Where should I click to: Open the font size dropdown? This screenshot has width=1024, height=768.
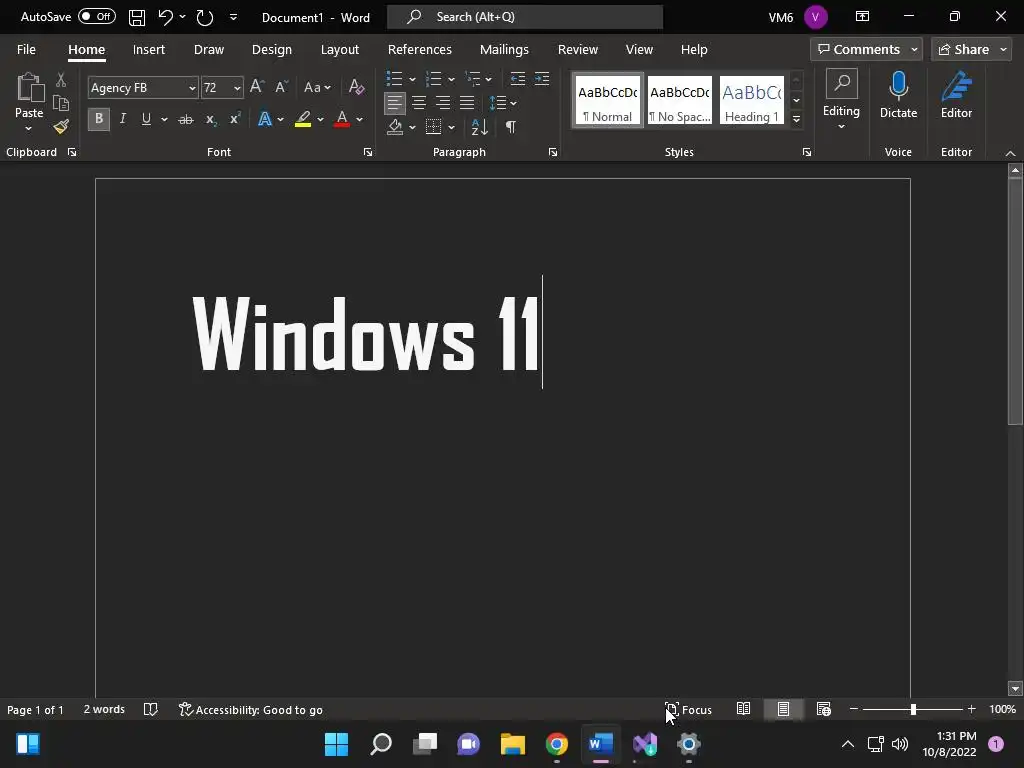click(x=236, y=88)
